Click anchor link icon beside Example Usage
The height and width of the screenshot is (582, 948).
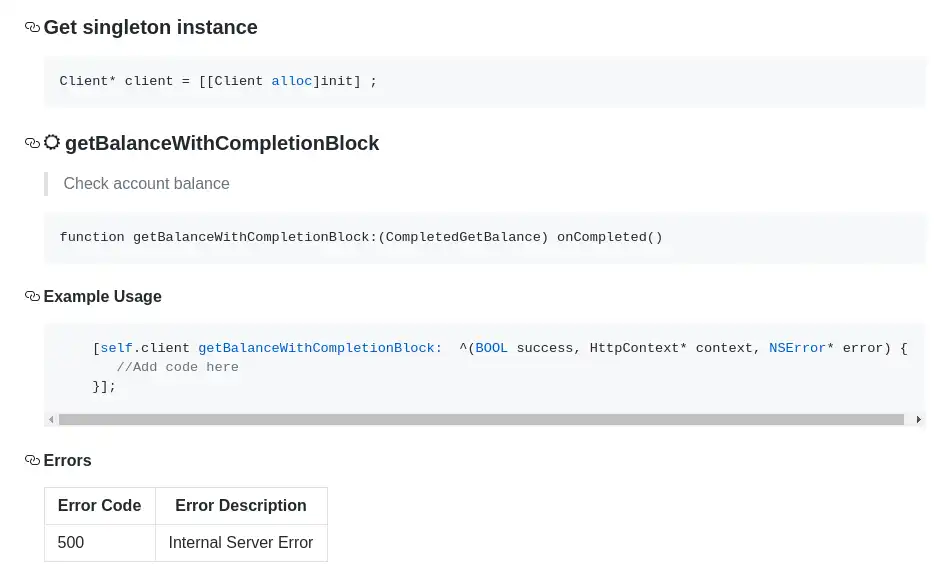tap(32, 297)
